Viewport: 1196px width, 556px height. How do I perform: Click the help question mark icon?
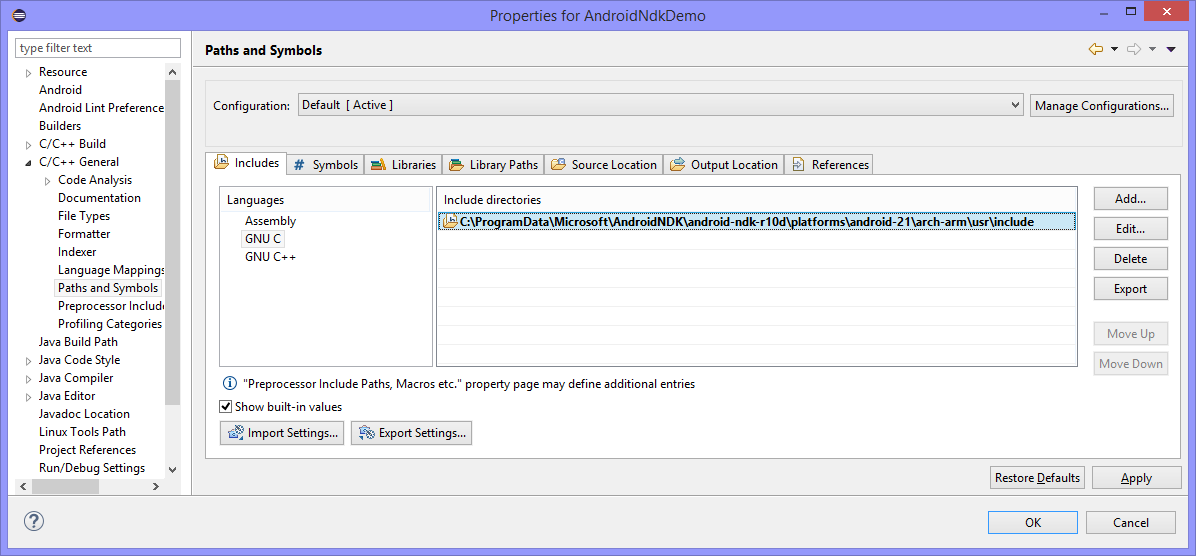click(34, 521)
